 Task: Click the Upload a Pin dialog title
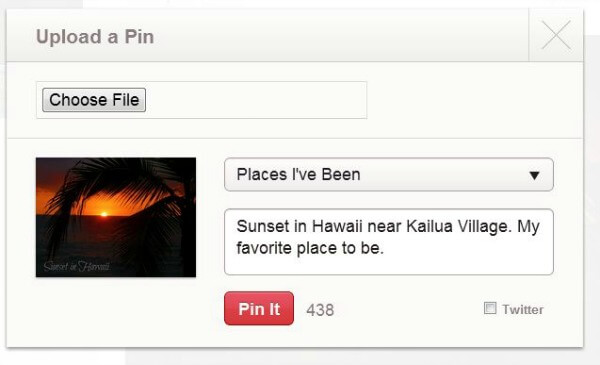click(95, 37)
